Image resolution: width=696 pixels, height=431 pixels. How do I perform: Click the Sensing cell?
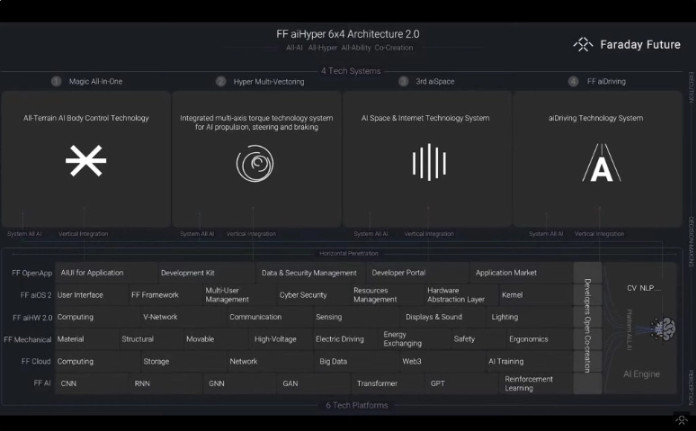click(x=357, y=317)
